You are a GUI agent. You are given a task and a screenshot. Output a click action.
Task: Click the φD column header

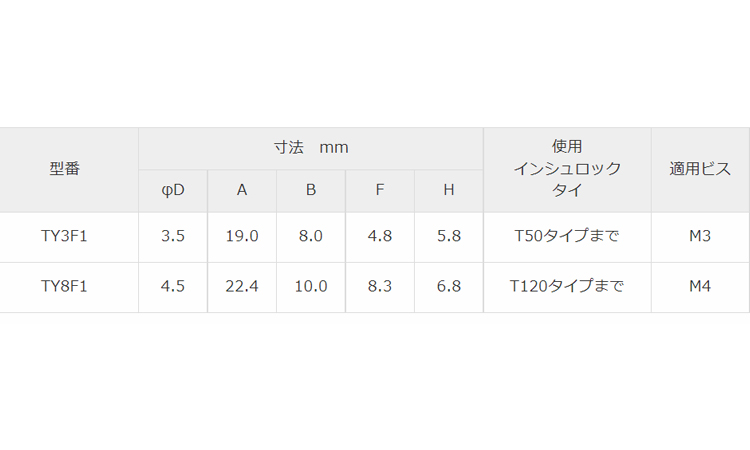pyautogui.click(x=172, y=190)
